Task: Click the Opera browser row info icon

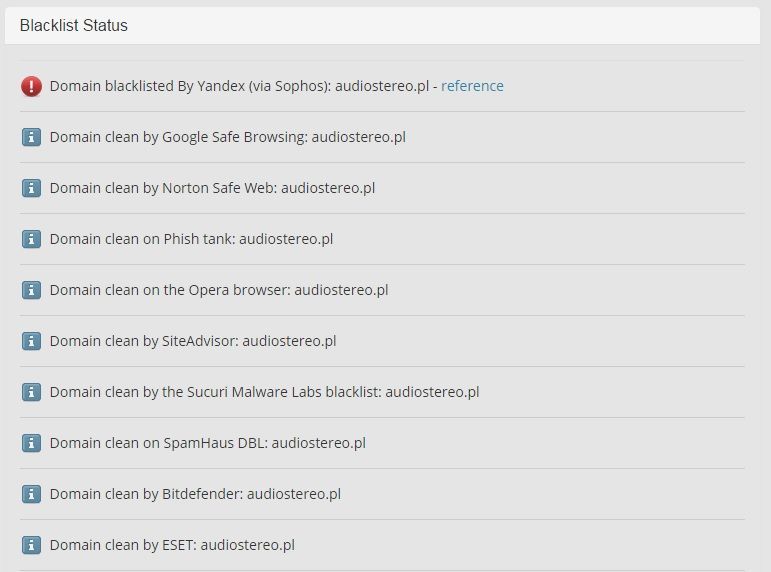Action: click(x=31, y=290)
